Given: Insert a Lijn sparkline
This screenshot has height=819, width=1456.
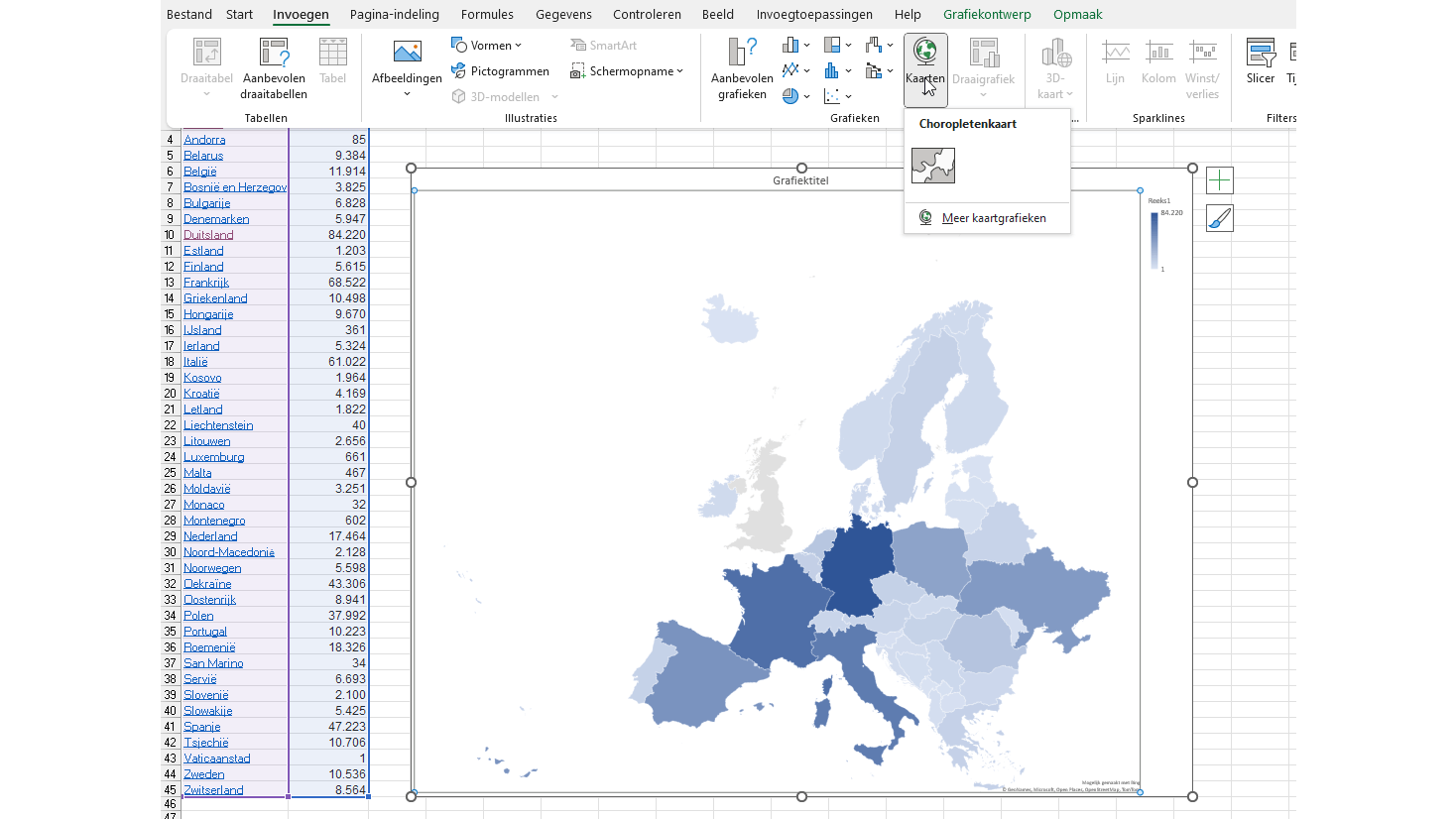Looking at the screenshot, I should coord(1115,63).
